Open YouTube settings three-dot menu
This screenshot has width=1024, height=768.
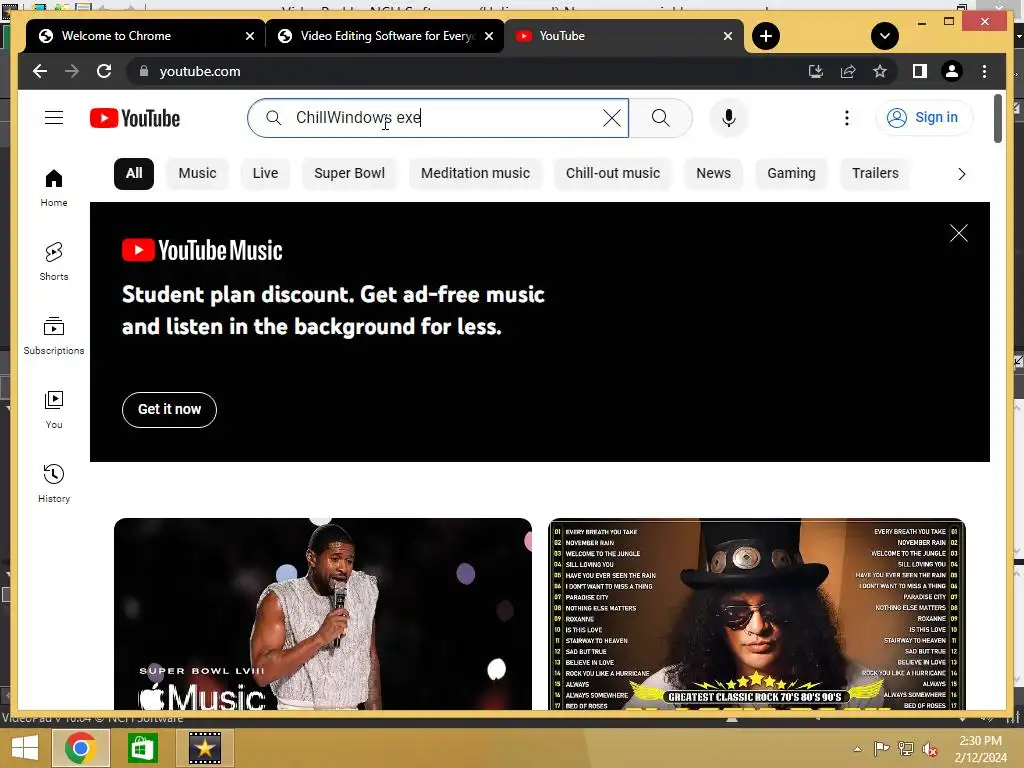[846, 118]
